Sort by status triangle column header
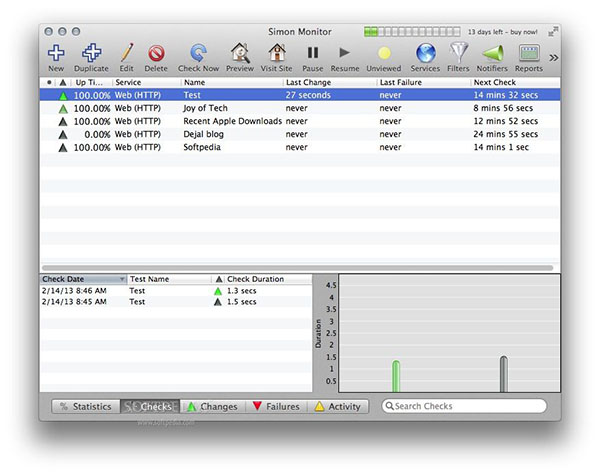 pyautogui.click(x=63, y=82)
